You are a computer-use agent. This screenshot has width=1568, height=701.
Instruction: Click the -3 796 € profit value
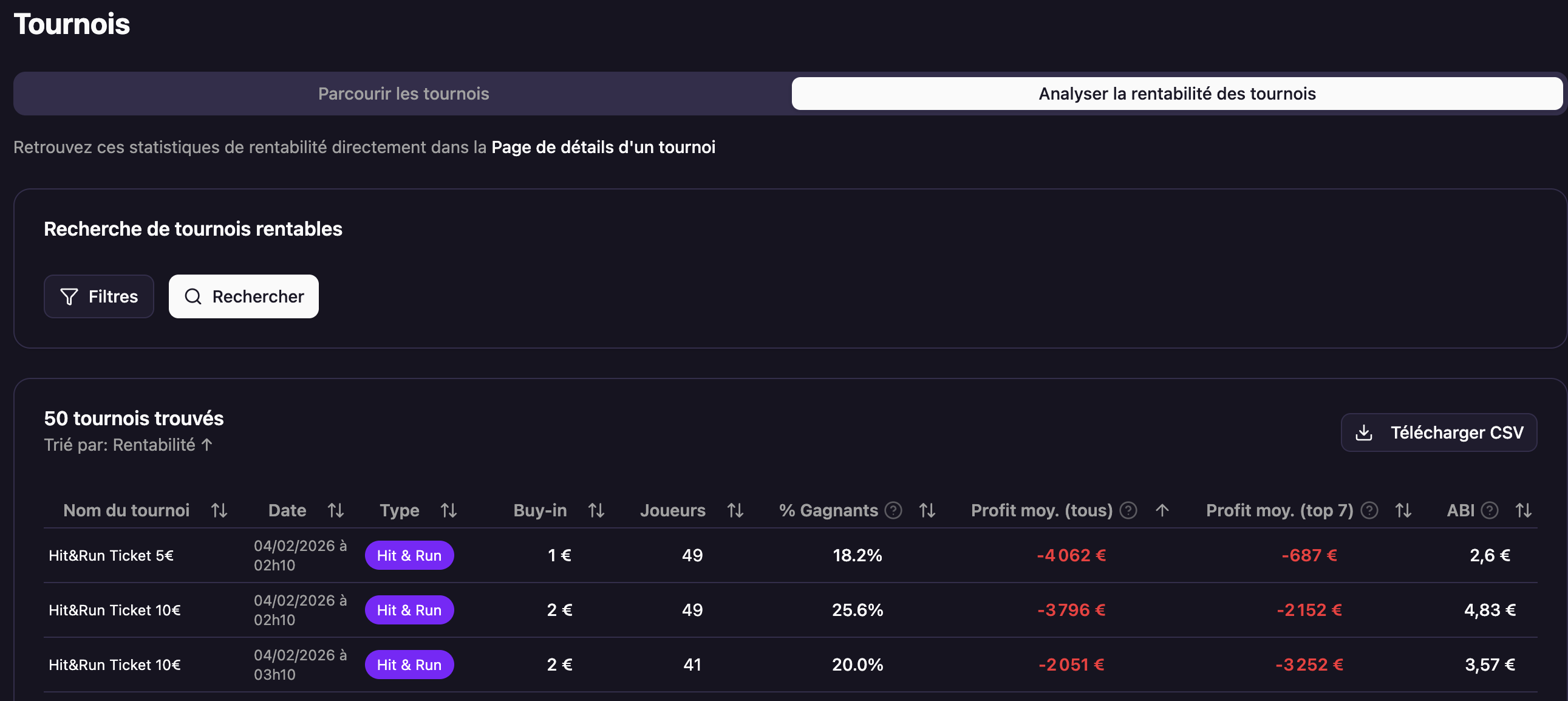1071,610
